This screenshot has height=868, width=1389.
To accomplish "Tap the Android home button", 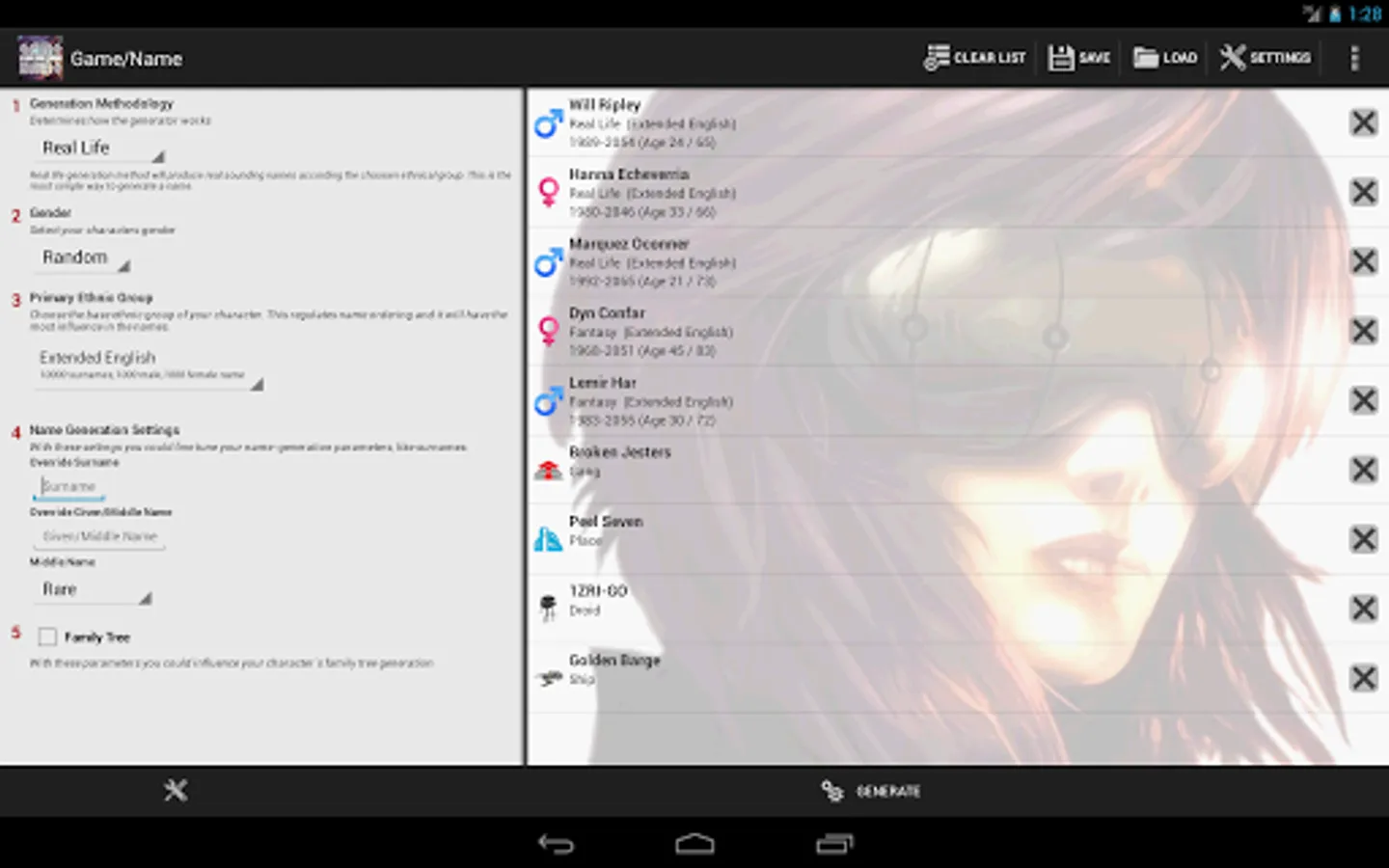I will (694, 844).
